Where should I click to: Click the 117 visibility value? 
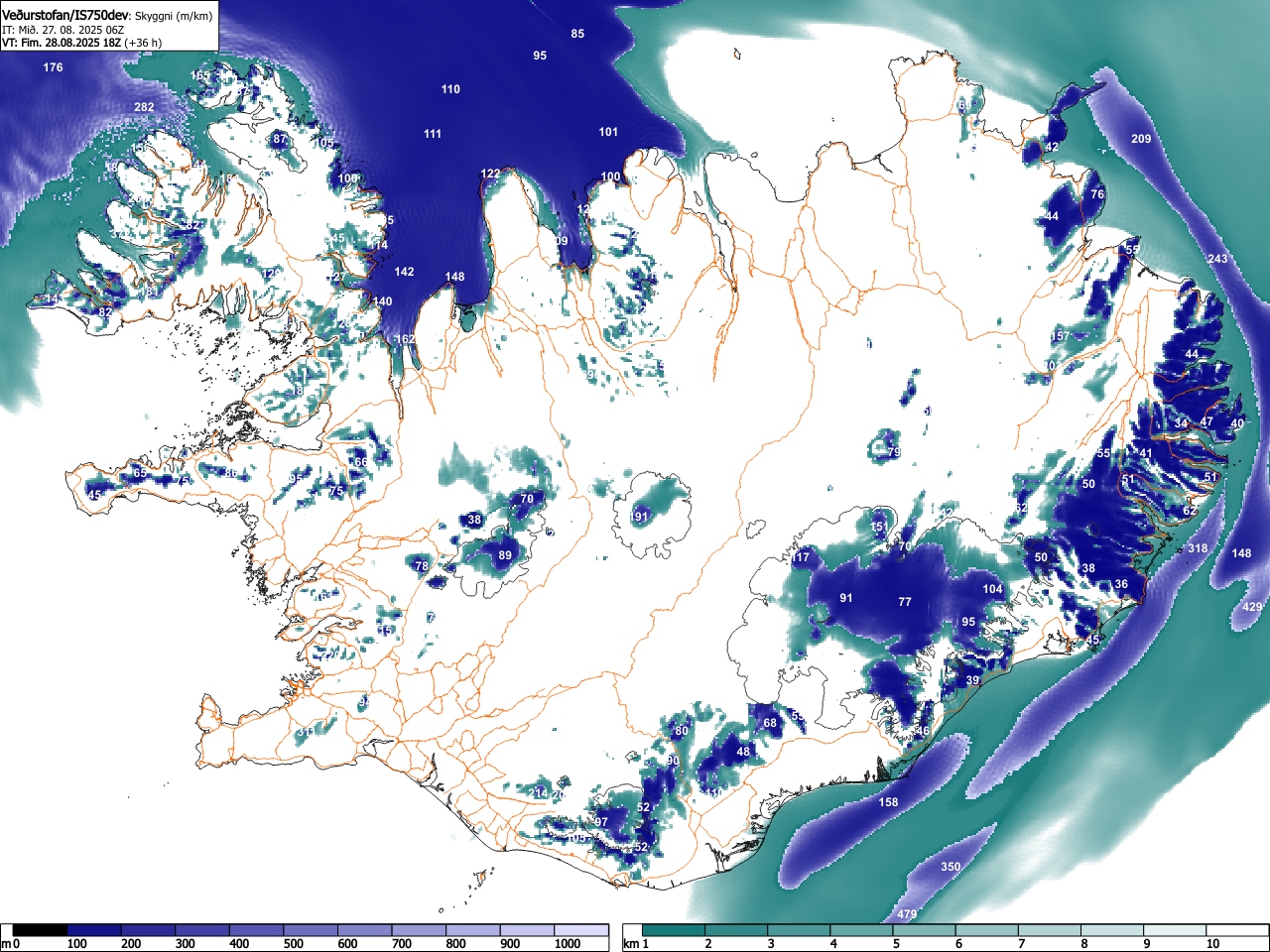800,557
